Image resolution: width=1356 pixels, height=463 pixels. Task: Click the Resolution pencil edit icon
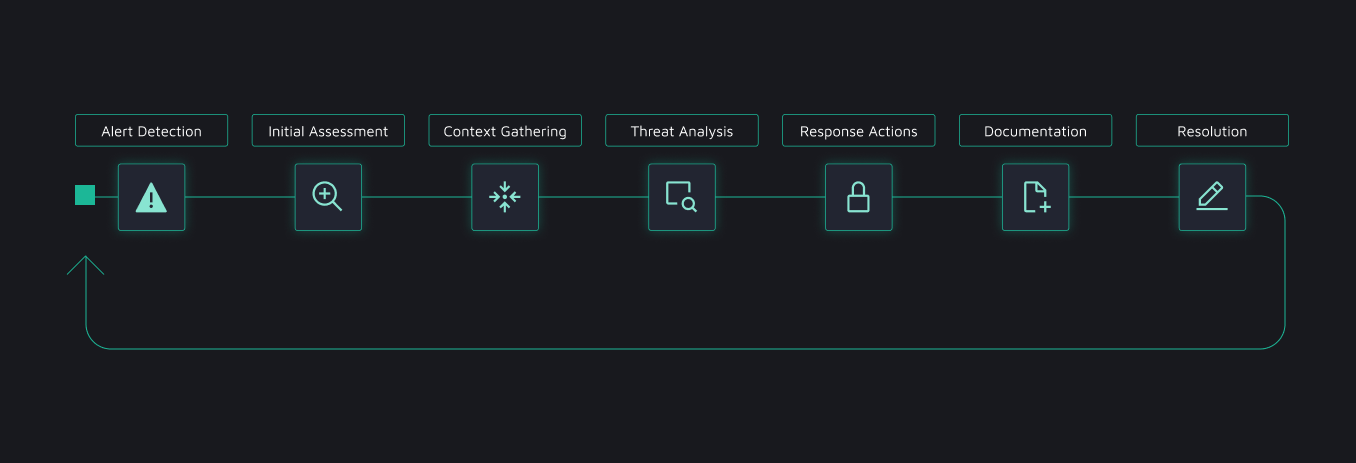point(1212,197)
